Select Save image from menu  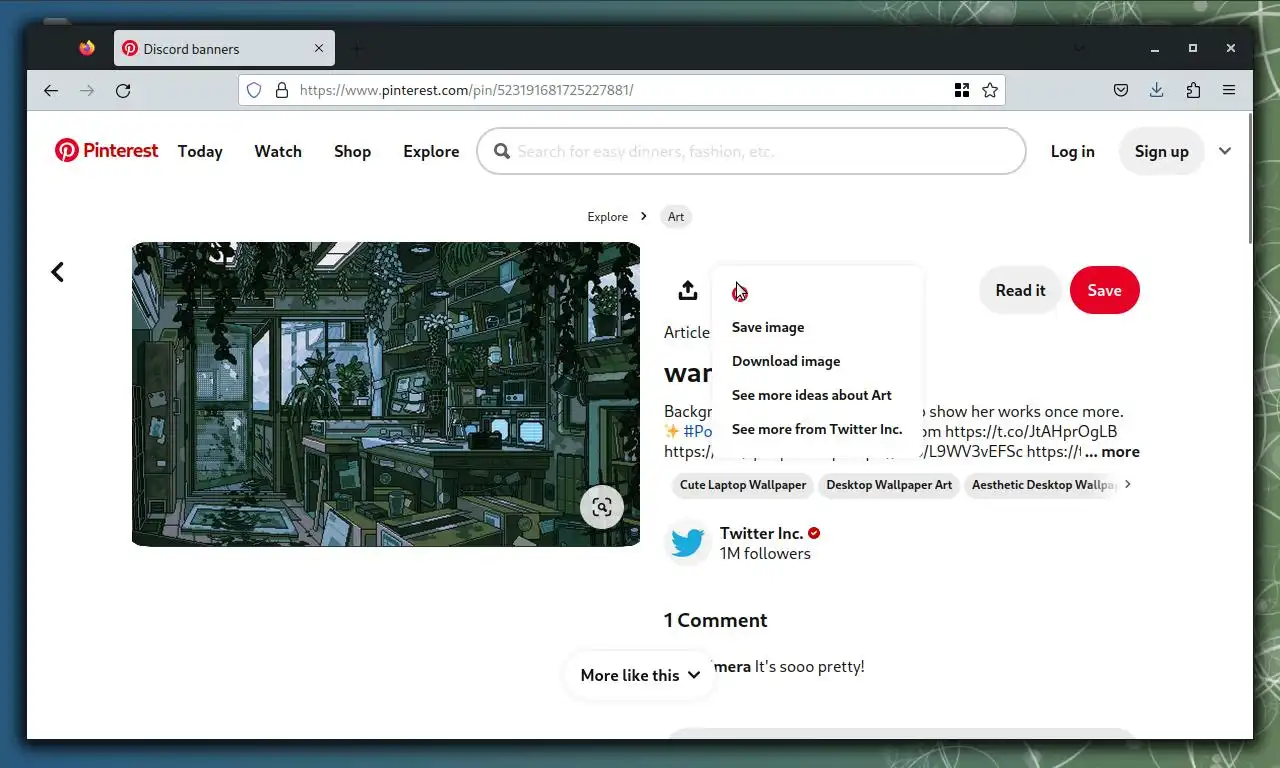768,327
